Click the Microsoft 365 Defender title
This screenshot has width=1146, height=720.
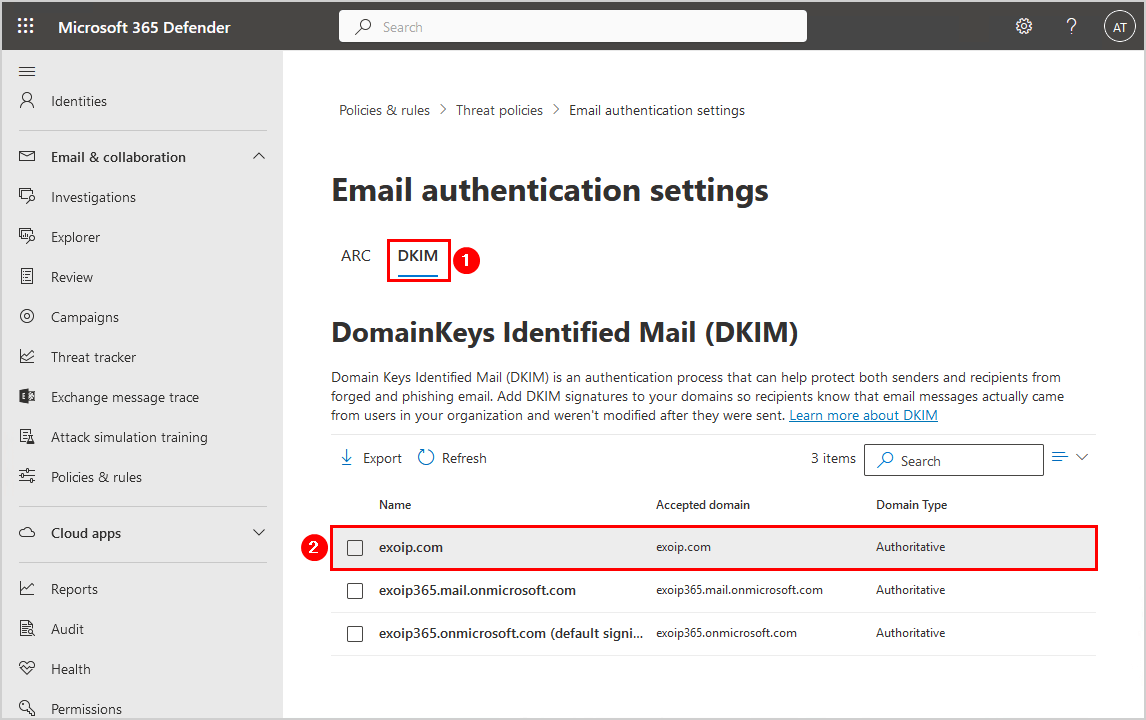tap(144, 27)
